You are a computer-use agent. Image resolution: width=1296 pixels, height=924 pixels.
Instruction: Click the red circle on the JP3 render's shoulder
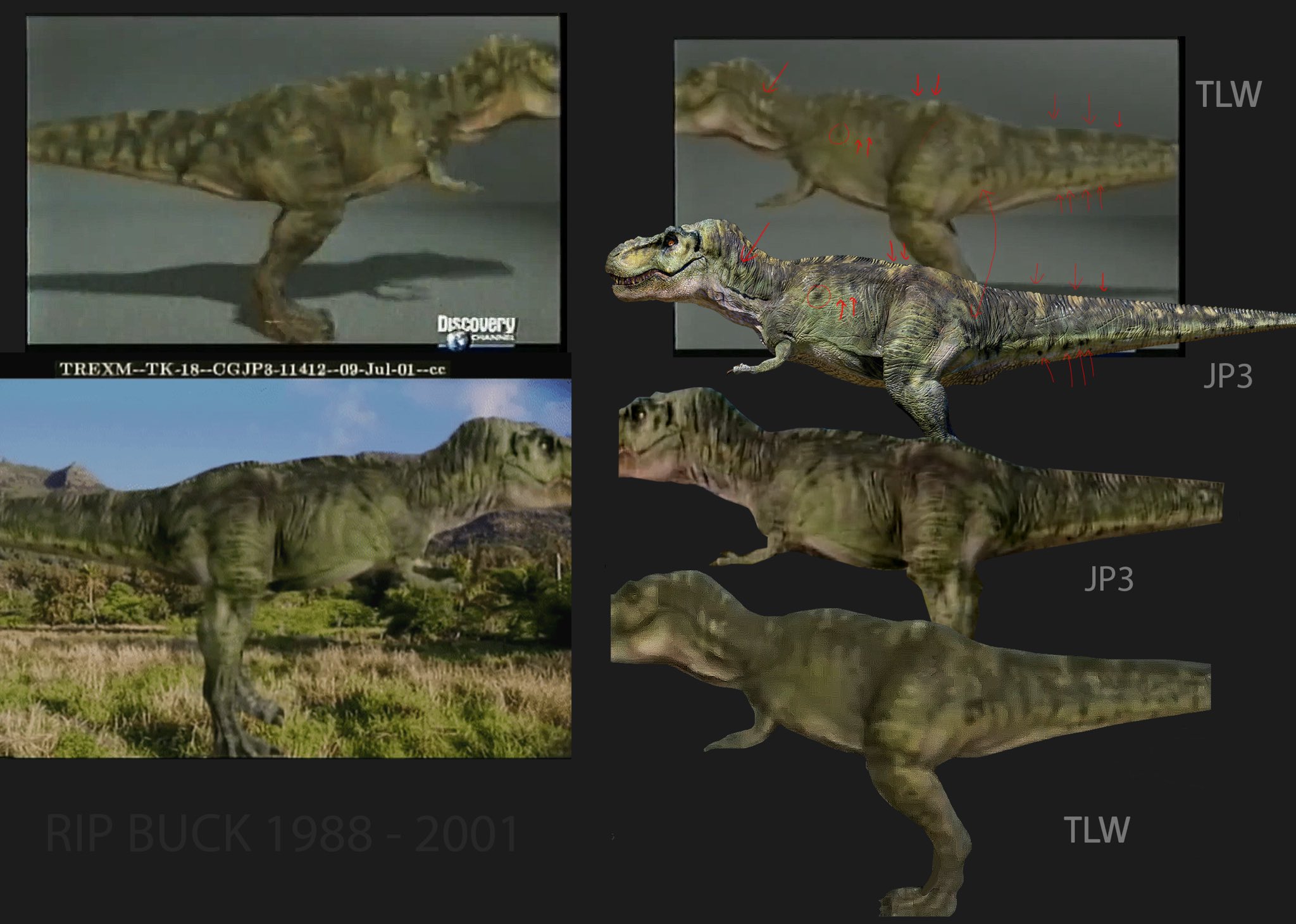[x=819, y=296]
